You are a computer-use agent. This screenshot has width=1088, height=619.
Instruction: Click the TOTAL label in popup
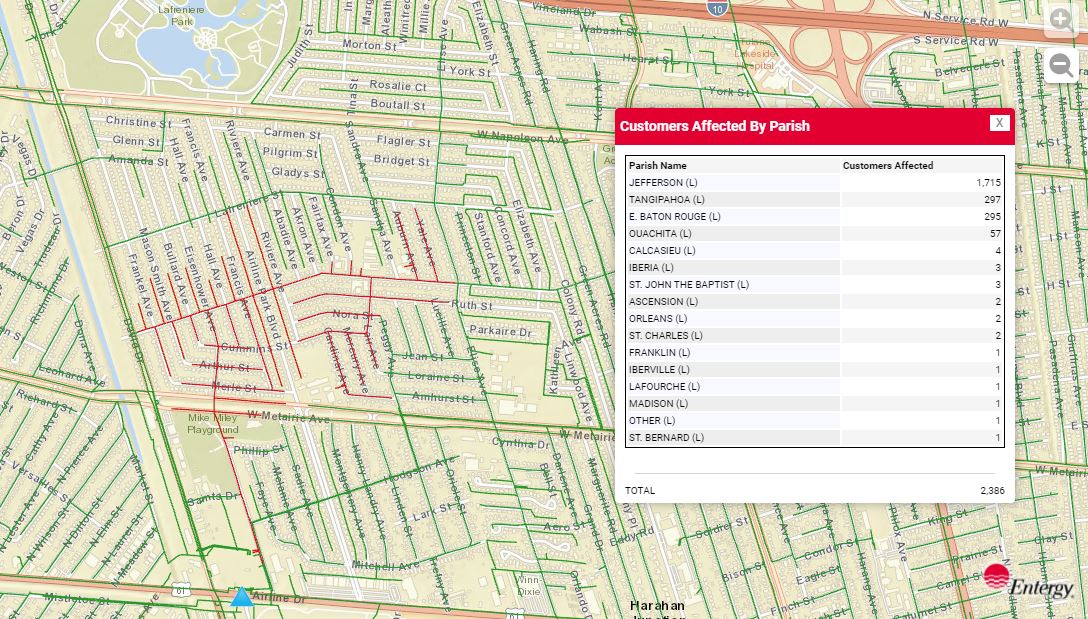[640, 490]
